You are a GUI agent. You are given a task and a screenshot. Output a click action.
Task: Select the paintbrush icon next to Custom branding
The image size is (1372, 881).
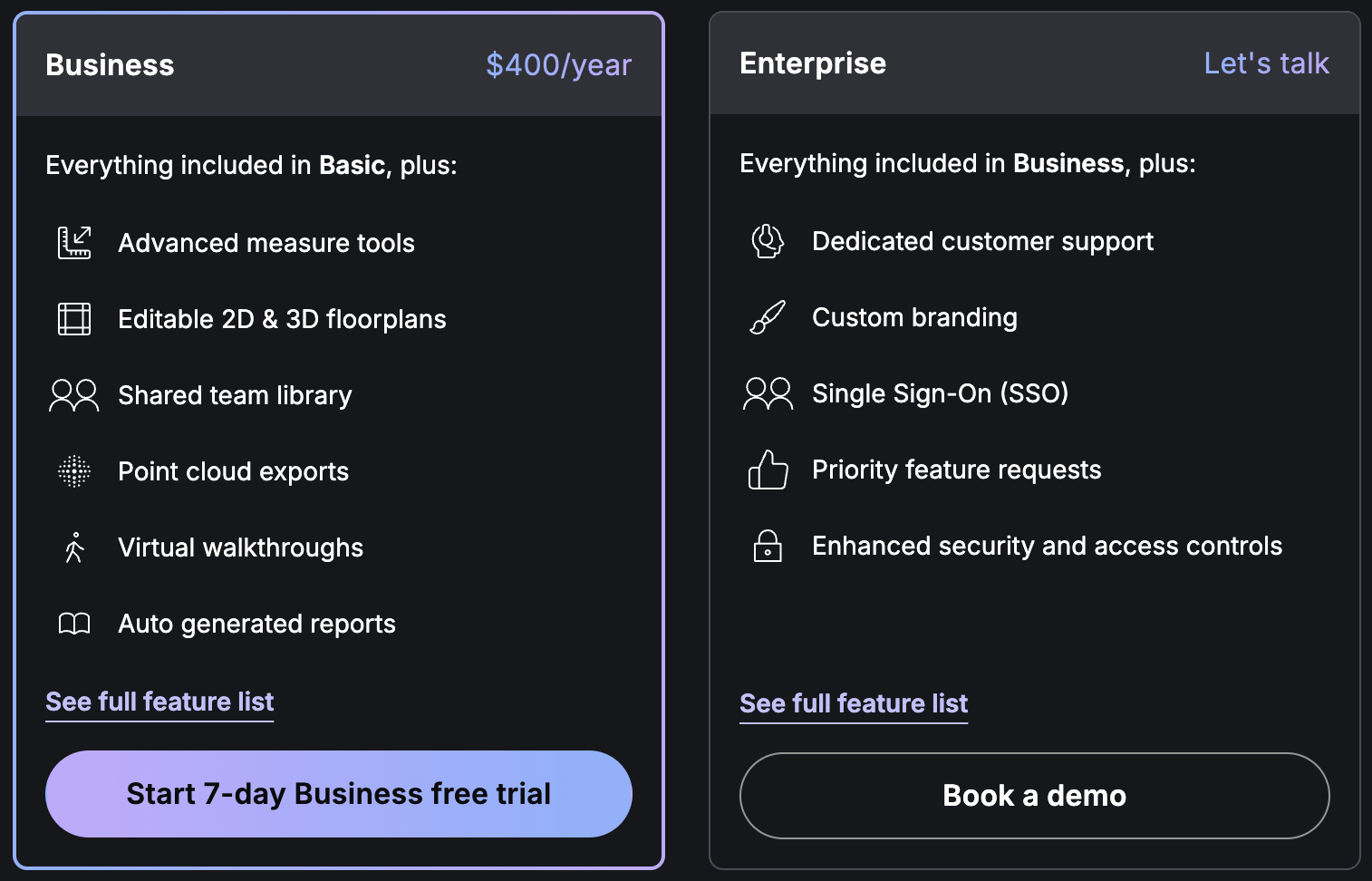(x=768, y=317)
